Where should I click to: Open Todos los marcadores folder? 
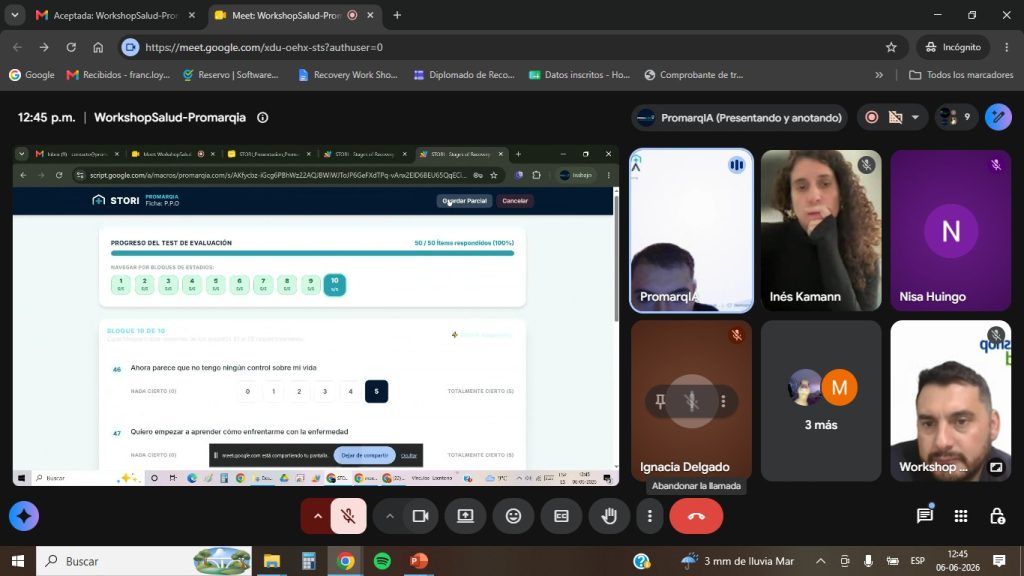(961, 74)
